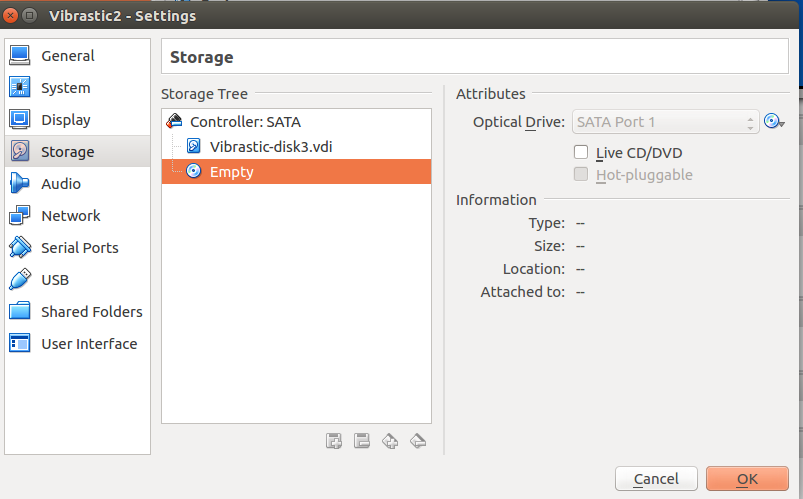Viewport: 803px width, 499px height.
Task: Go to the Shared Folders category
Action: [x=91, y=312]
